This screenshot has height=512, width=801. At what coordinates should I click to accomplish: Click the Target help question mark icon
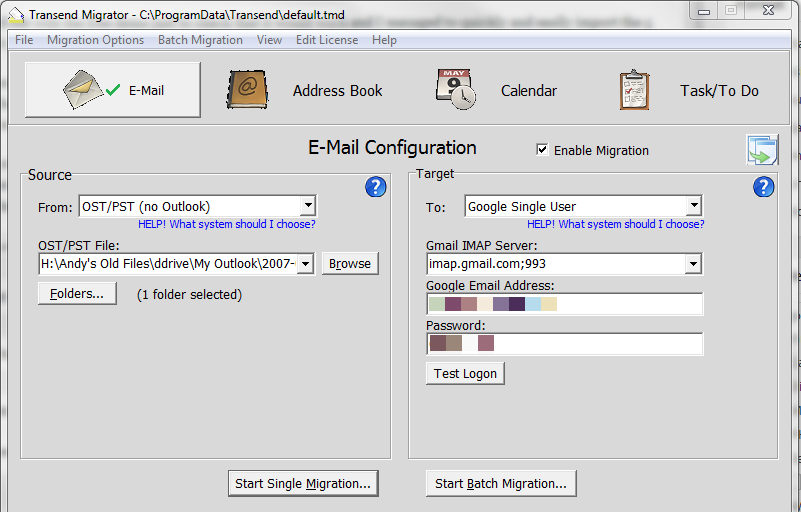pyautogui.click(x=763, y=187)
